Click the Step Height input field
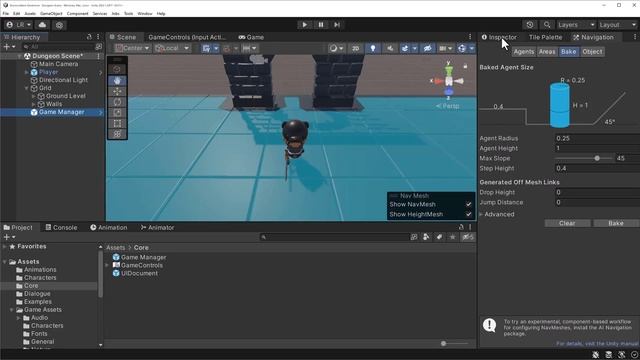Viewport: 640px width, 360px height. click(x=598, y=168)
